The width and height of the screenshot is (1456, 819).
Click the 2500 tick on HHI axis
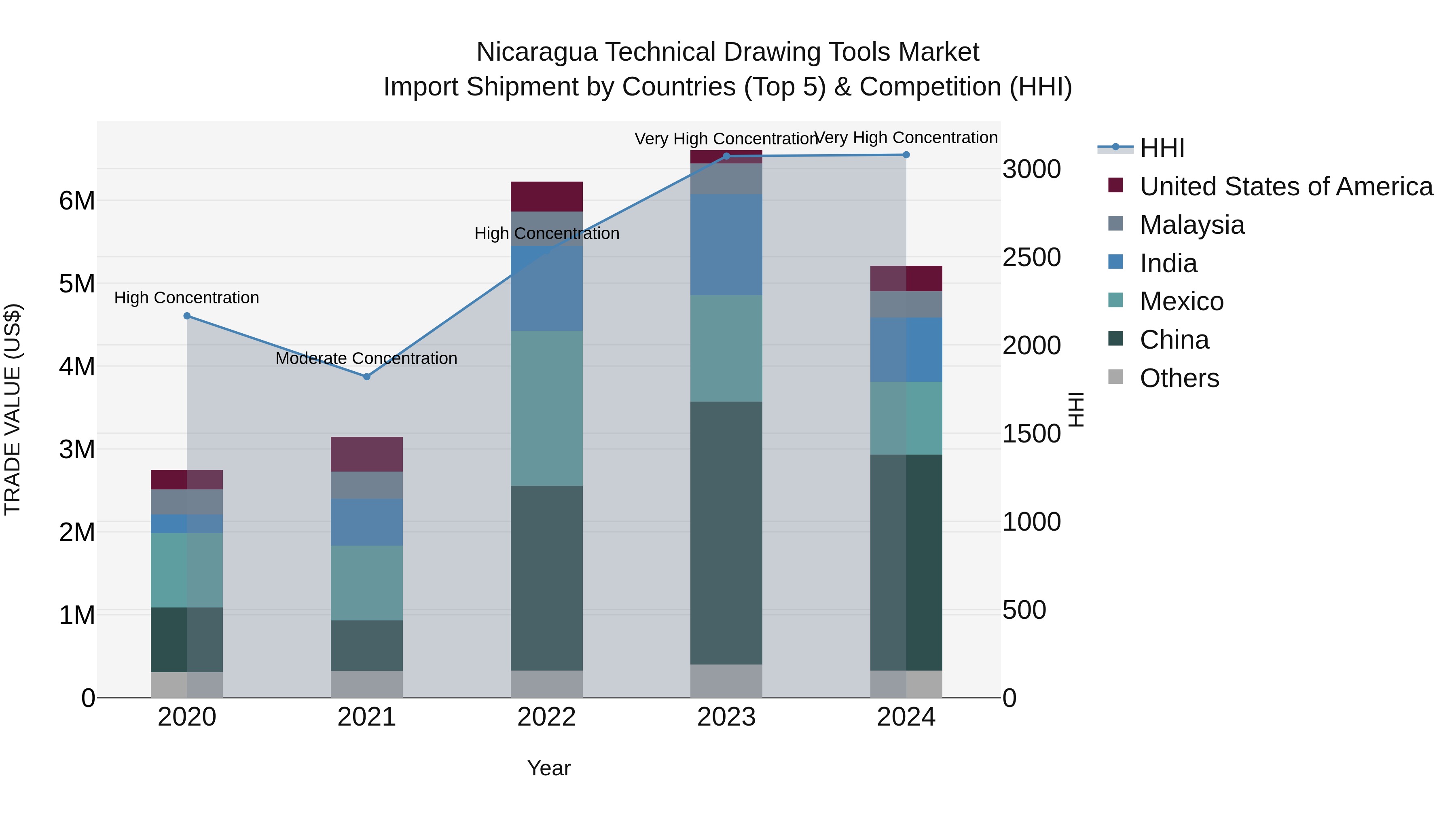click(1032, 257)
